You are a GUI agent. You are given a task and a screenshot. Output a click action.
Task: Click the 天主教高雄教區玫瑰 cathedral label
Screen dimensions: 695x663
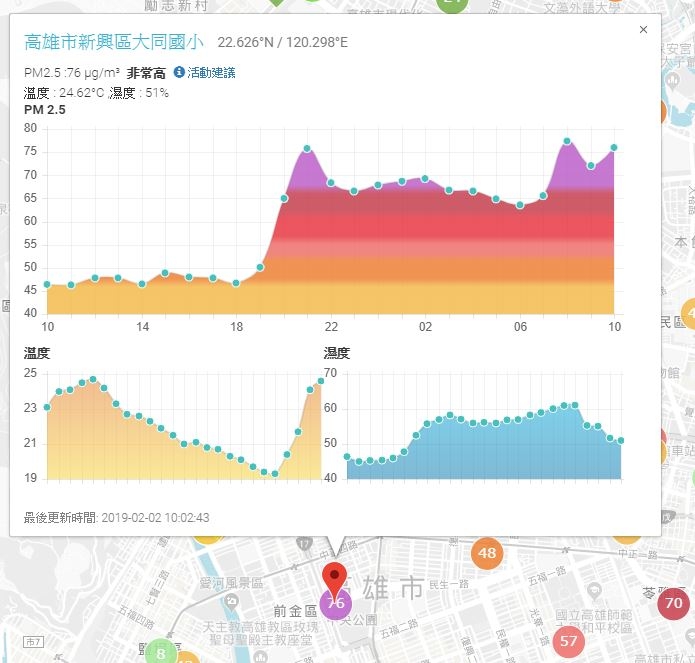pos(261,627)
